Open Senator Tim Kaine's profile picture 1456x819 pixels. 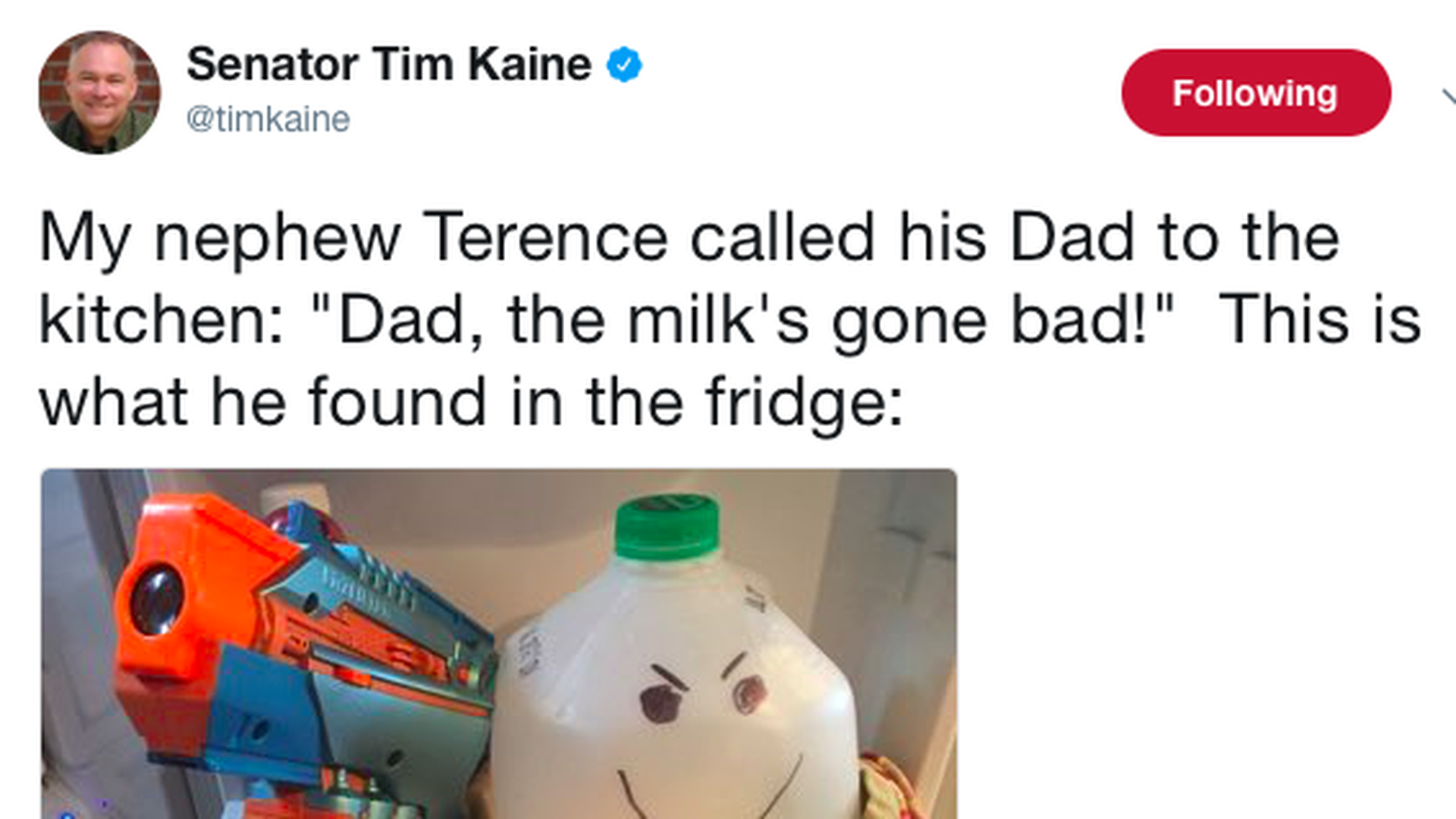click(99, 93)
